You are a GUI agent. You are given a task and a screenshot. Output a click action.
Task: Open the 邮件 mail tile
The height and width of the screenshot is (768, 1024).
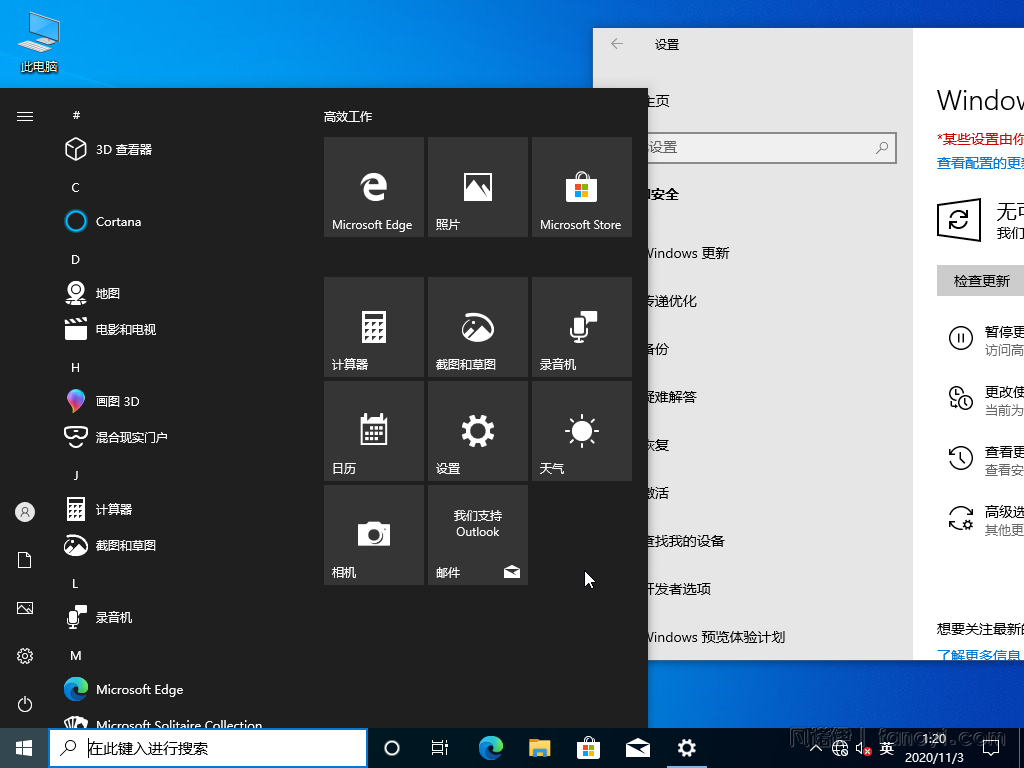[477, 535]
